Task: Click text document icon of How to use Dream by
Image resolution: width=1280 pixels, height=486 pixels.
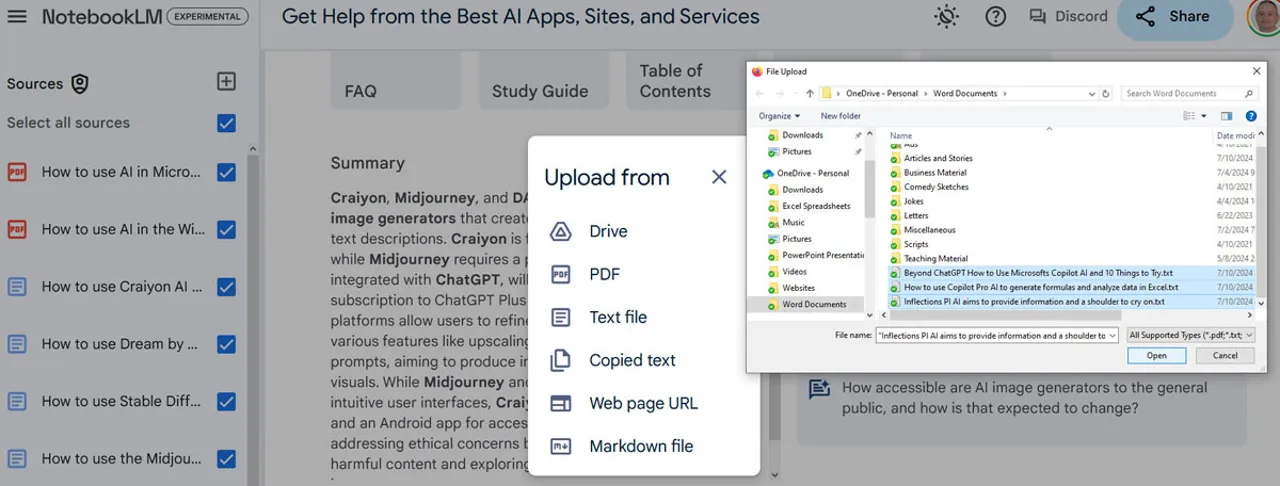Action: point(17,344)
